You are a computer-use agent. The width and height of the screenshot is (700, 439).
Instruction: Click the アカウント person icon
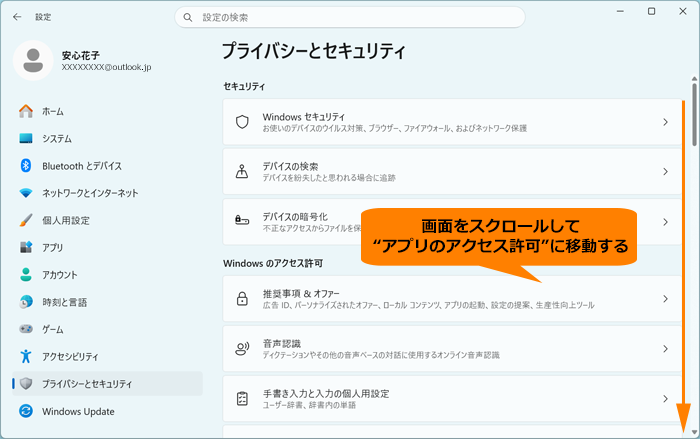(x=26, y=275)
